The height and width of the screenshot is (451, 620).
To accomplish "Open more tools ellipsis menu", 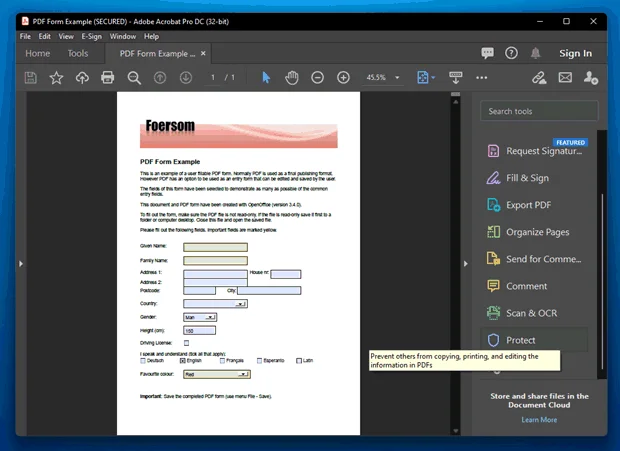I will (x=482, y=77).
